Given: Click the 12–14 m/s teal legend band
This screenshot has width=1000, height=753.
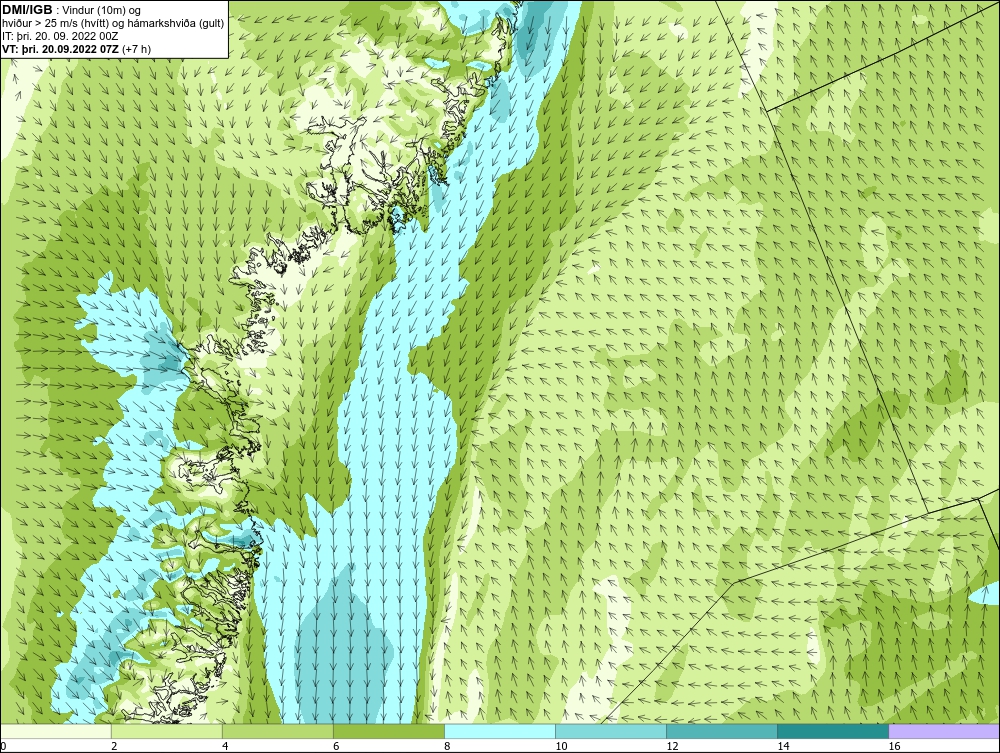Looking at the screenshot, I should click(x=722, y=731).
